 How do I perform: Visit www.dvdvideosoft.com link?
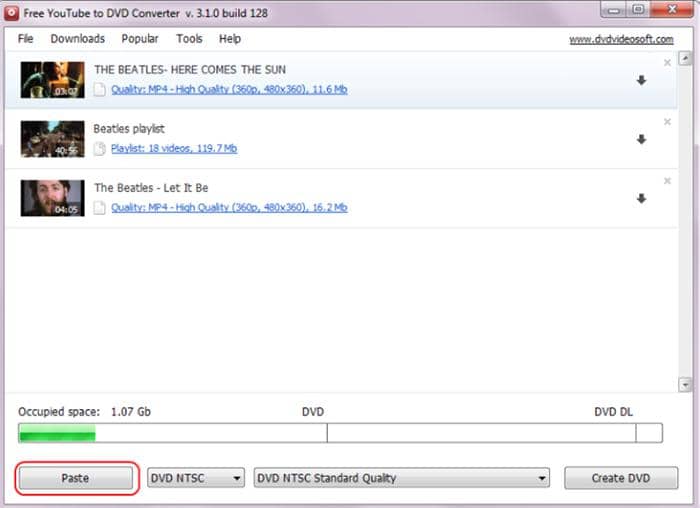pyautogui.click(x=621, y=39)
